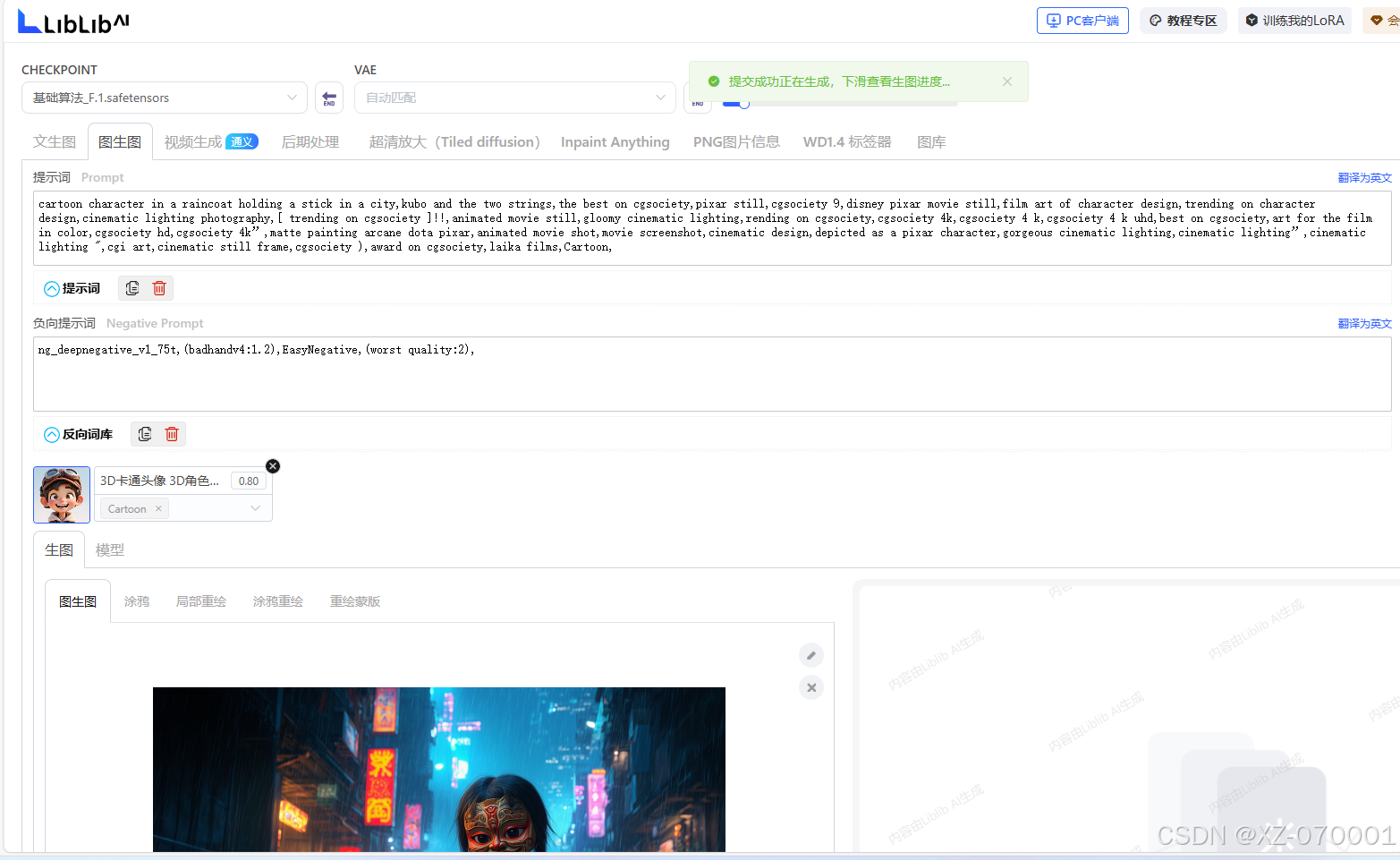Image resolution: width=1400 pixels, height=860 pixels.
Task: Delete negative prompt with trash icon
Action: coord(172,434)
